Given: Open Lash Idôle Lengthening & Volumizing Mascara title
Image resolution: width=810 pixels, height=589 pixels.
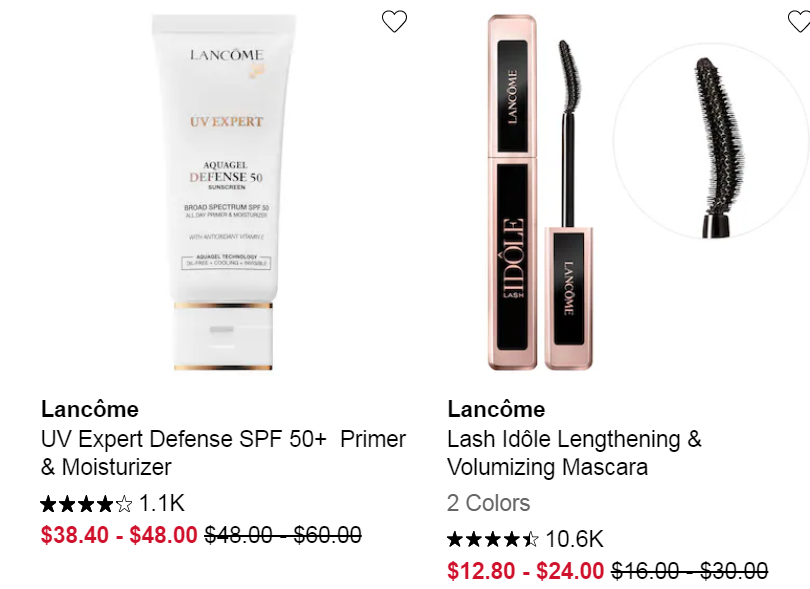Looking at the screenshot, I should (574, 453).
